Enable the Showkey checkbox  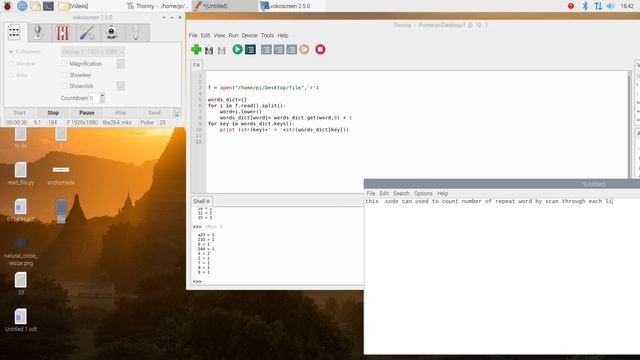[64, 75]
